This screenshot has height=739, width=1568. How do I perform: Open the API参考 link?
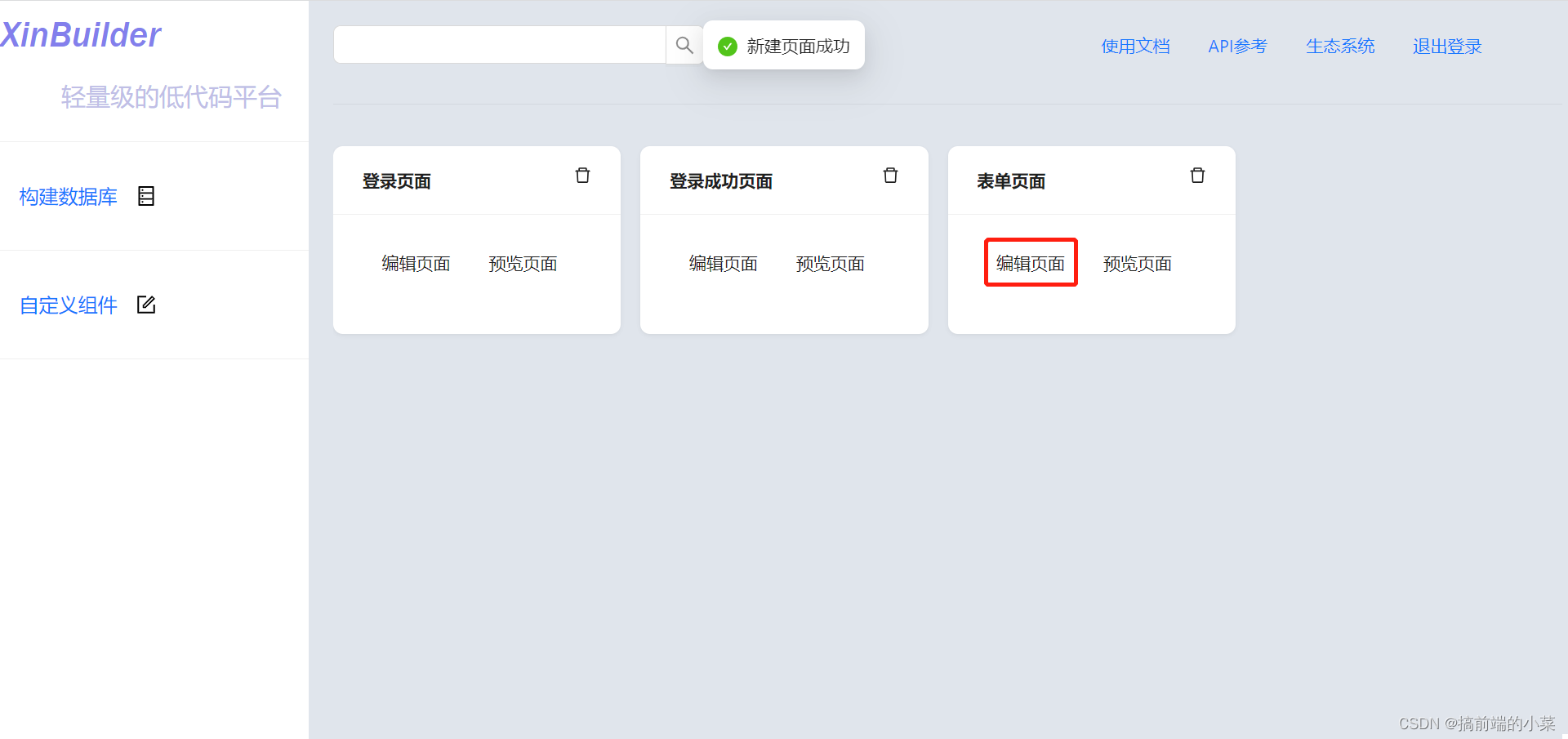pos(1237,47)
